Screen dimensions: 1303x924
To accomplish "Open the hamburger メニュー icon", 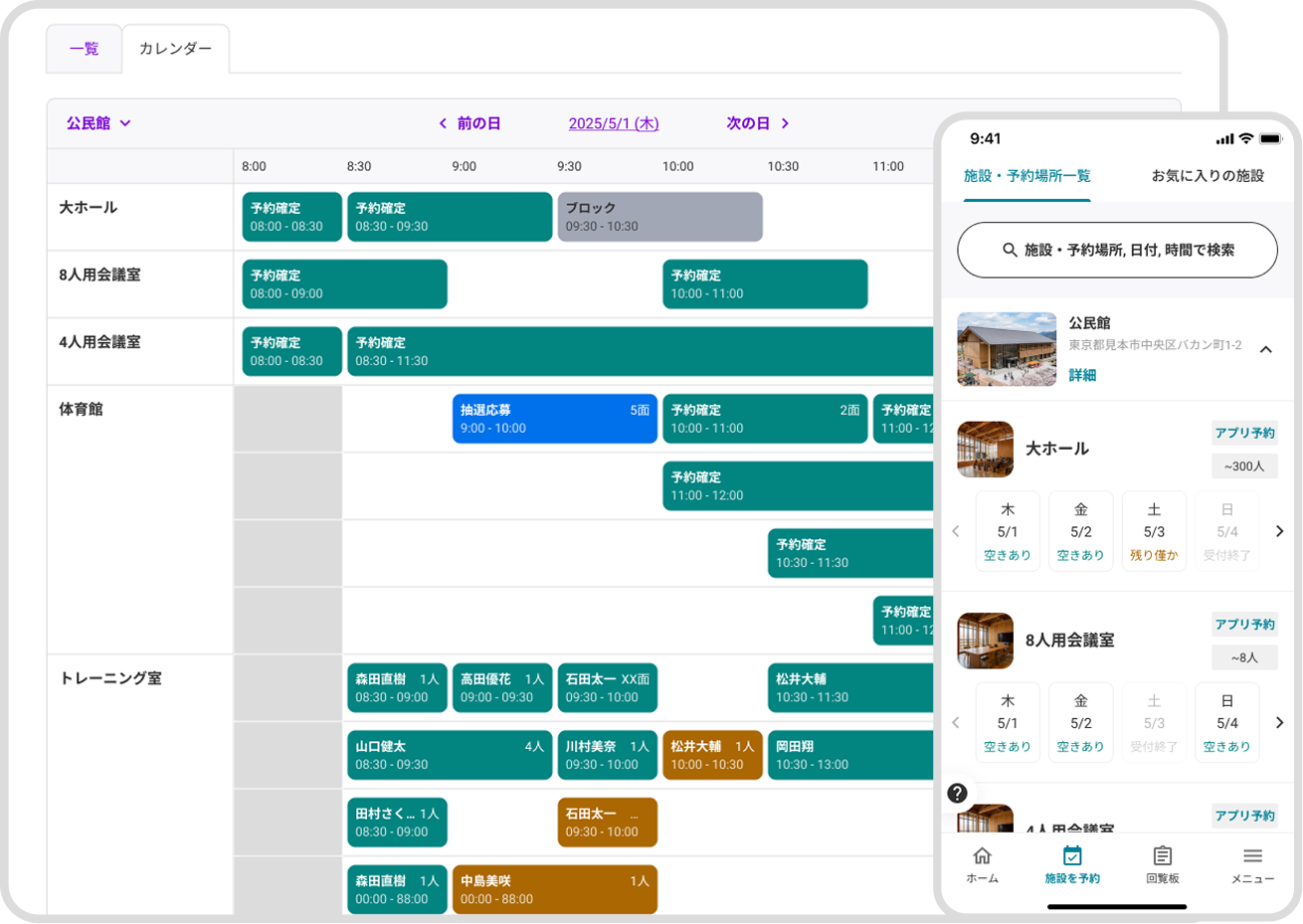I will pyautogui.click(x=1252, y=856).
